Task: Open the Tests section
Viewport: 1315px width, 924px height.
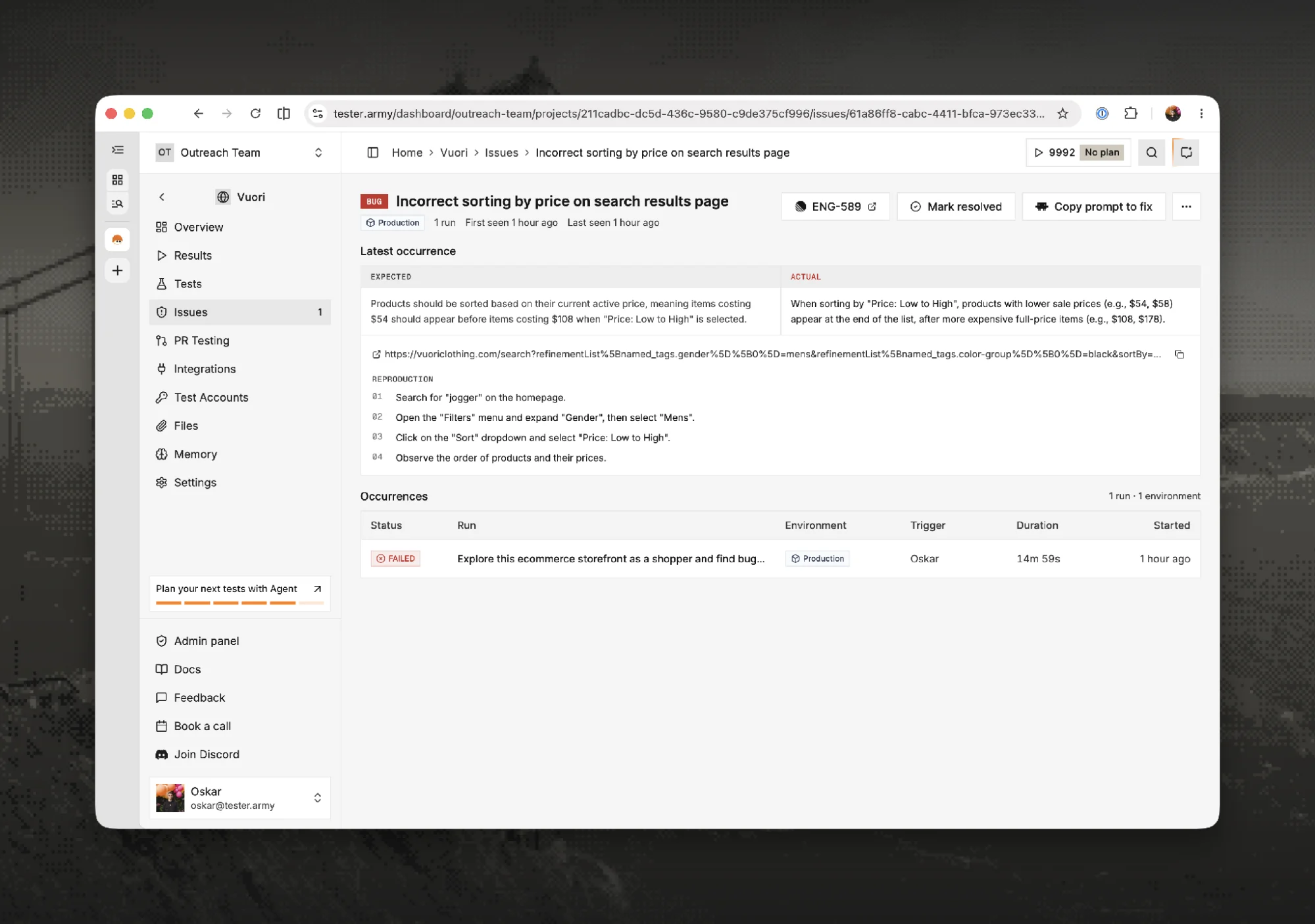Action: (240, 283)
